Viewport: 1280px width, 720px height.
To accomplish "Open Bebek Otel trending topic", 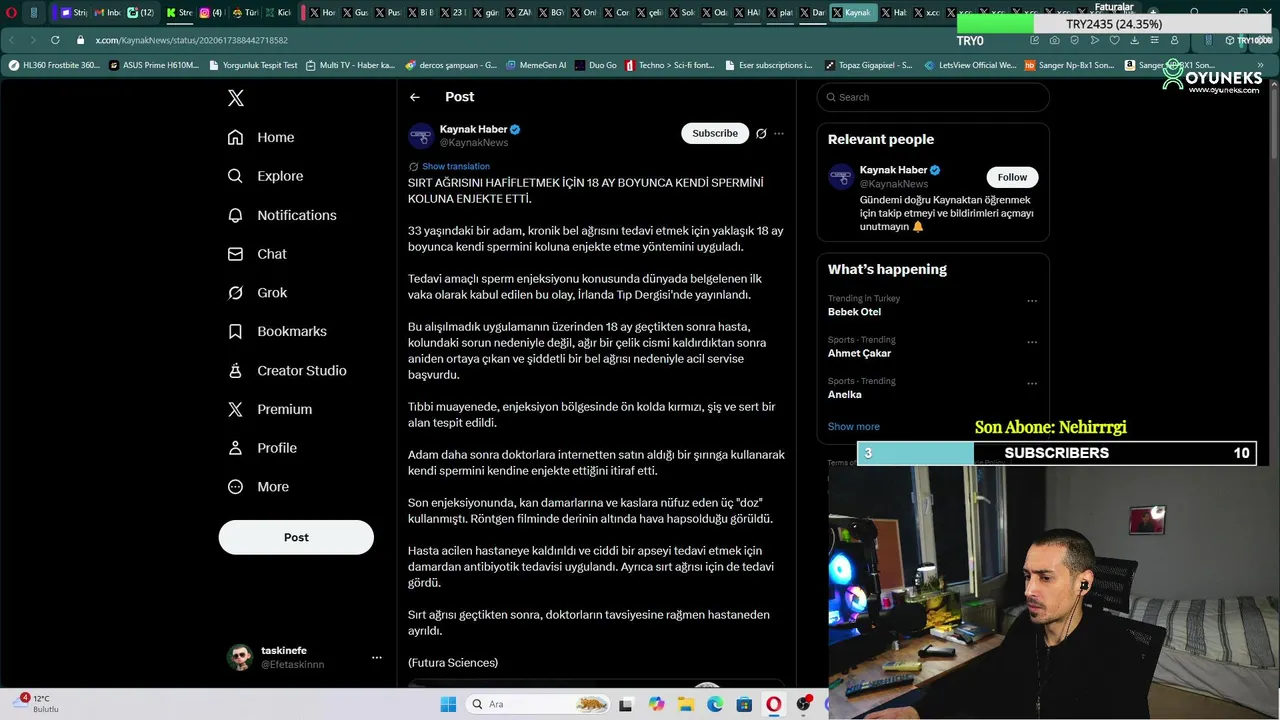I will pyautogui.click(x=854, y=312).
